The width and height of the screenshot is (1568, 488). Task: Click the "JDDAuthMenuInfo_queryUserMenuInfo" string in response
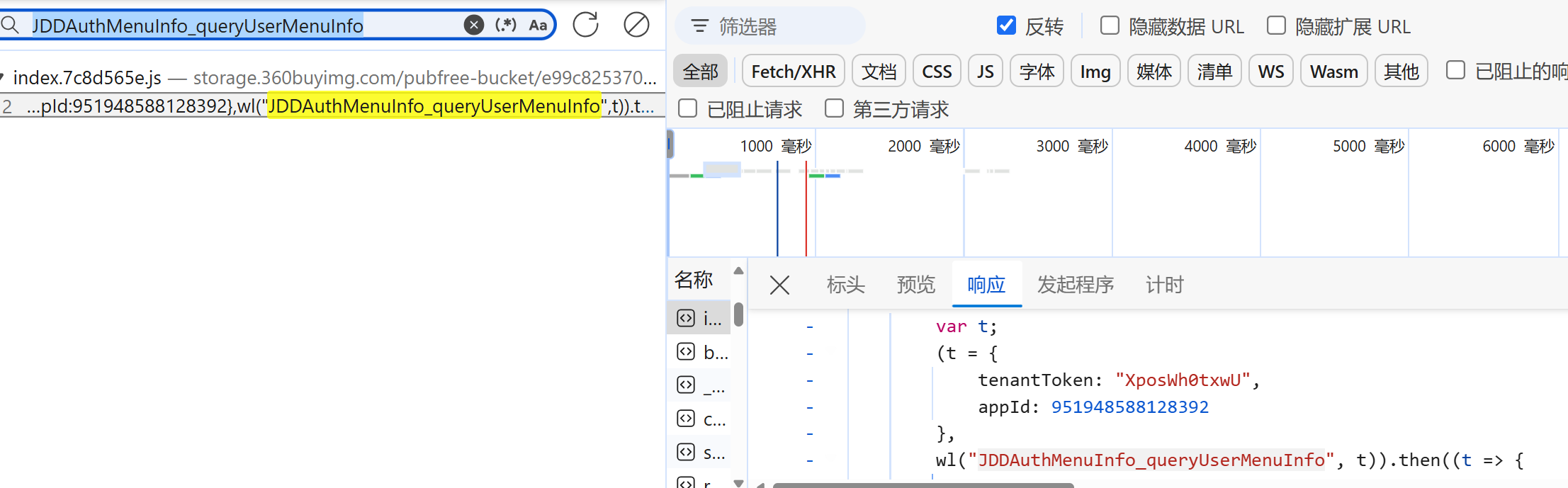click(x=1151, y=460)
